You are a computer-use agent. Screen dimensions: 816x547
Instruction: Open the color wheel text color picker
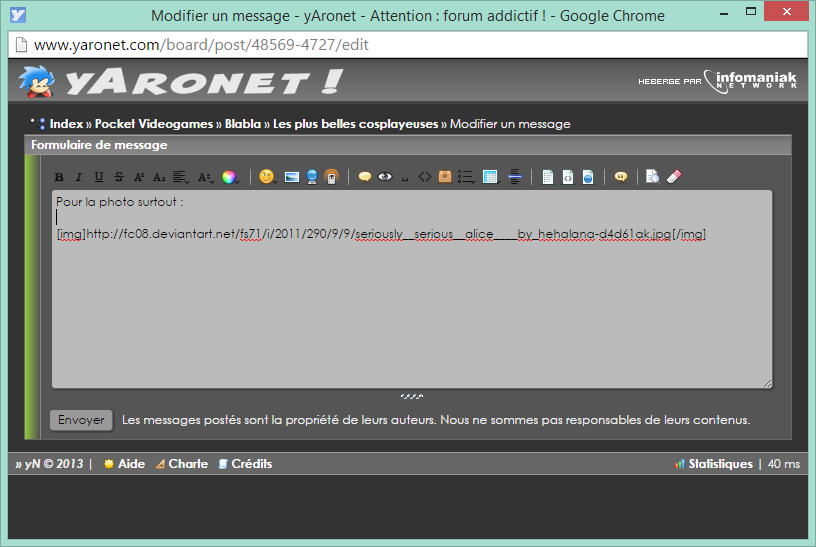[229, 177]
